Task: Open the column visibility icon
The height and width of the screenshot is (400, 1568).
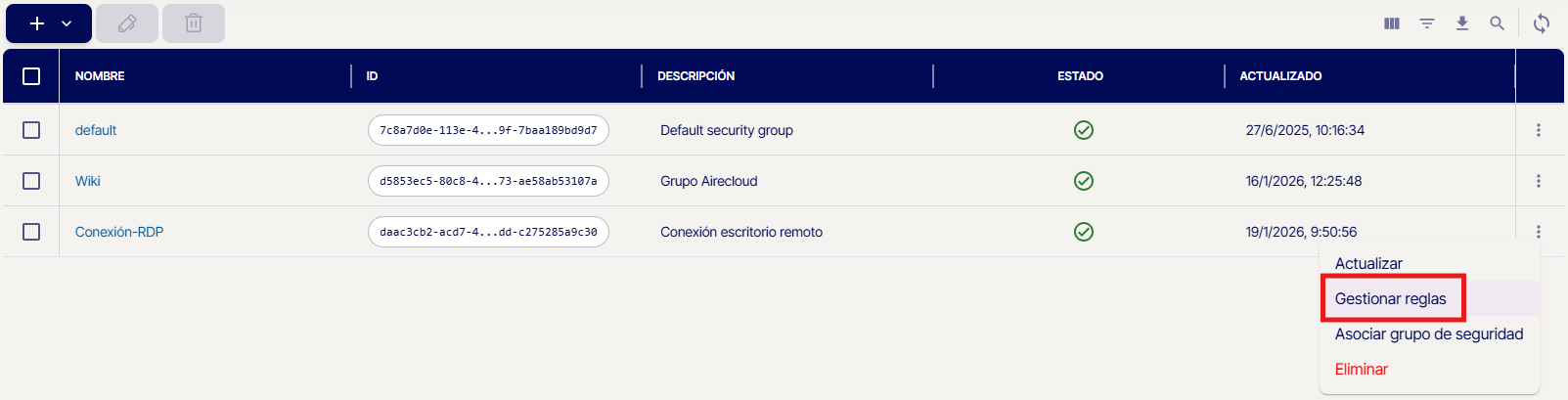Action: click(x=1392, y=23)
